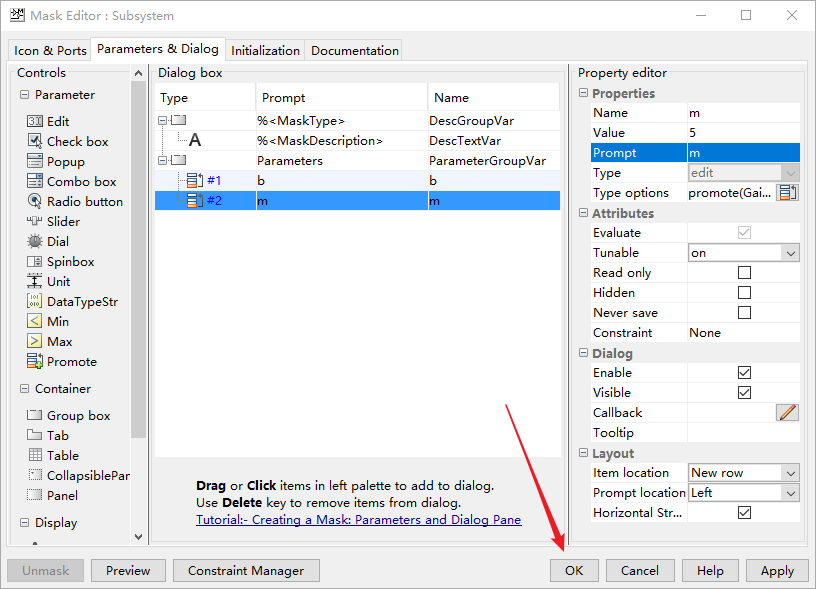Collapse the Display controls section
Viewport: 816px width, 589px height.
click(24, 522)
